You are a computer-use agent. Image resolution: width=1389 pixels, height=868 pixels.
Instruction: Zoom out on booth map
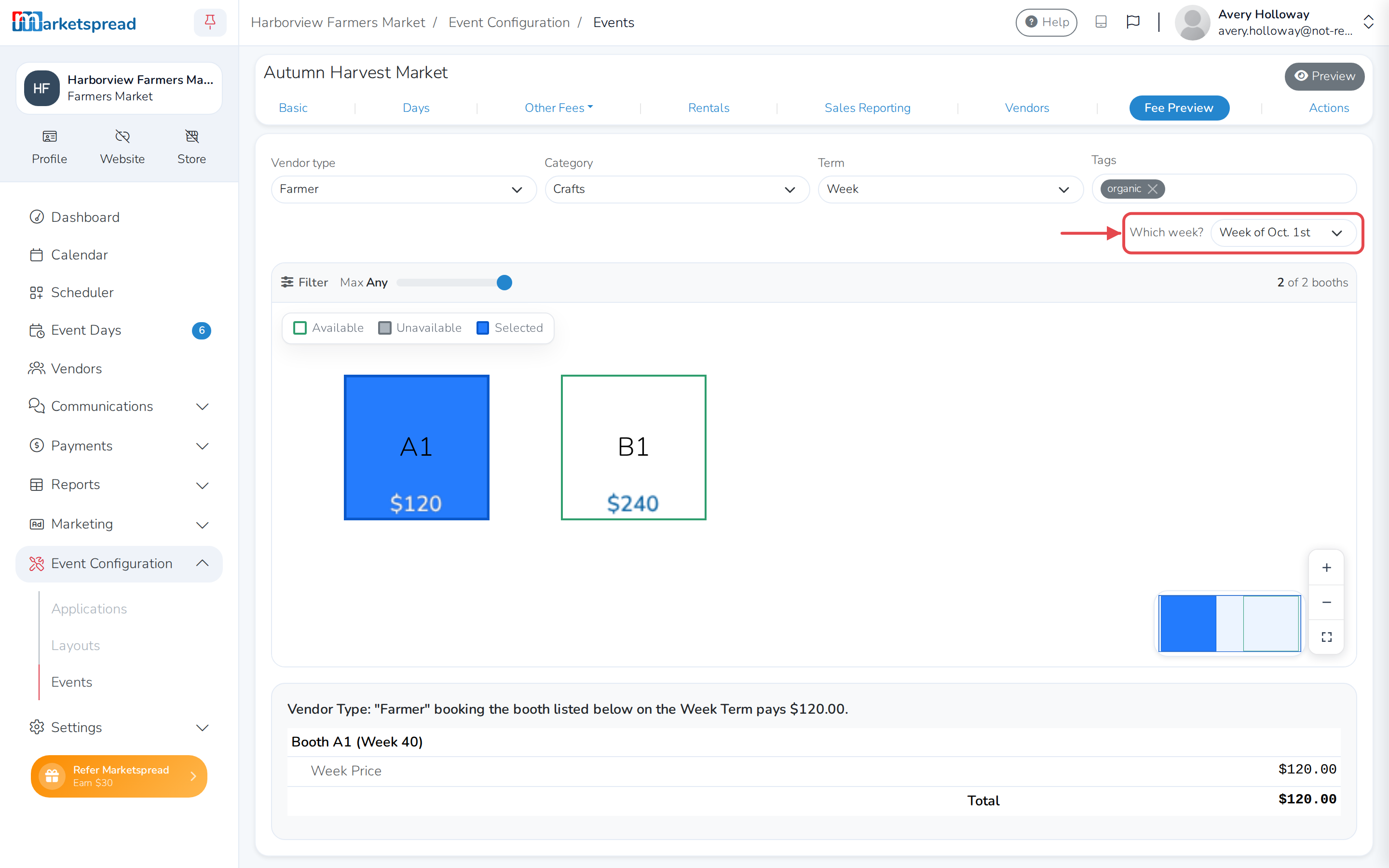pos(1326,602)
